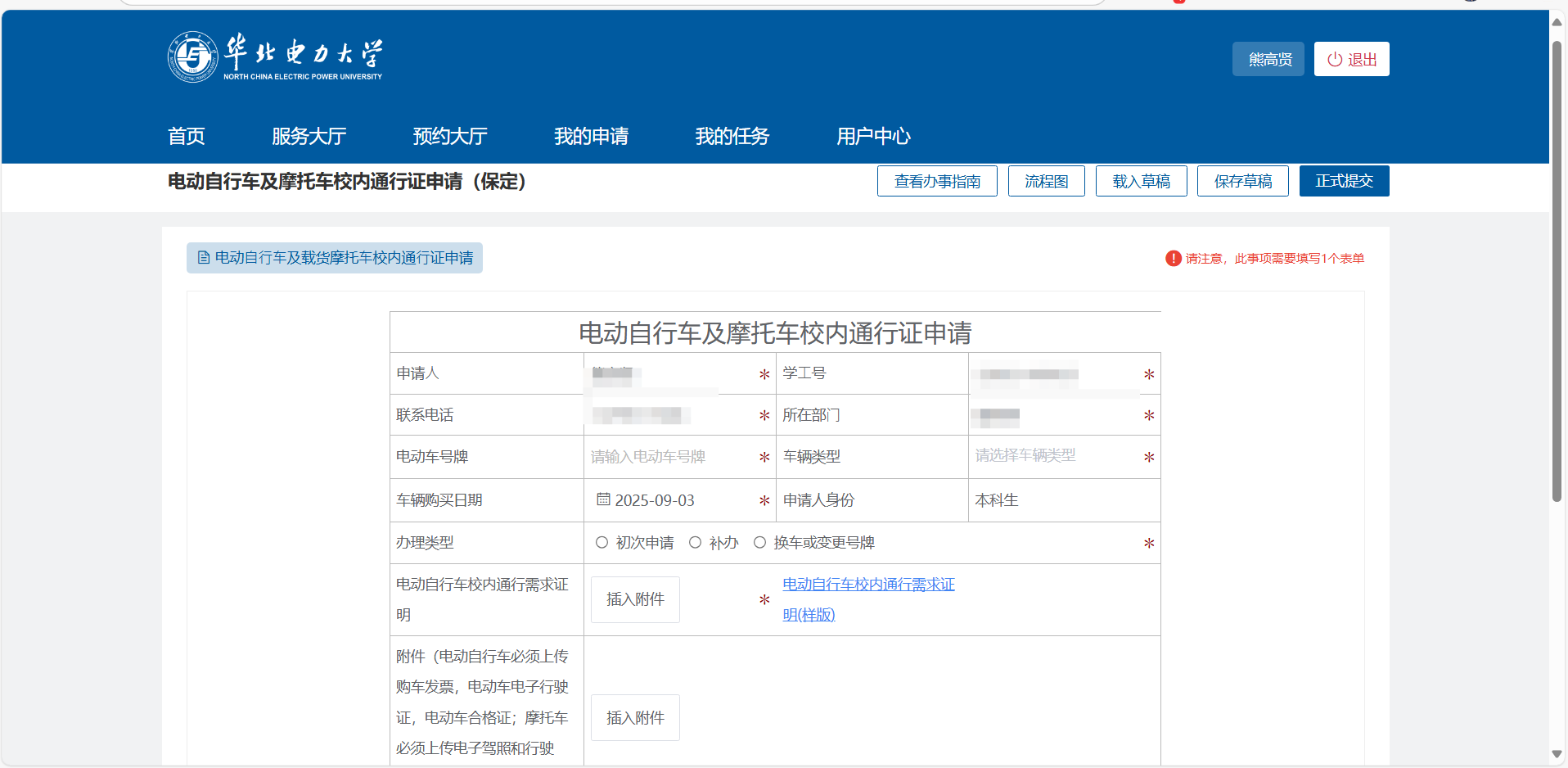
Task: Click the scrollbar down arrow
Action: [1557, 754]
